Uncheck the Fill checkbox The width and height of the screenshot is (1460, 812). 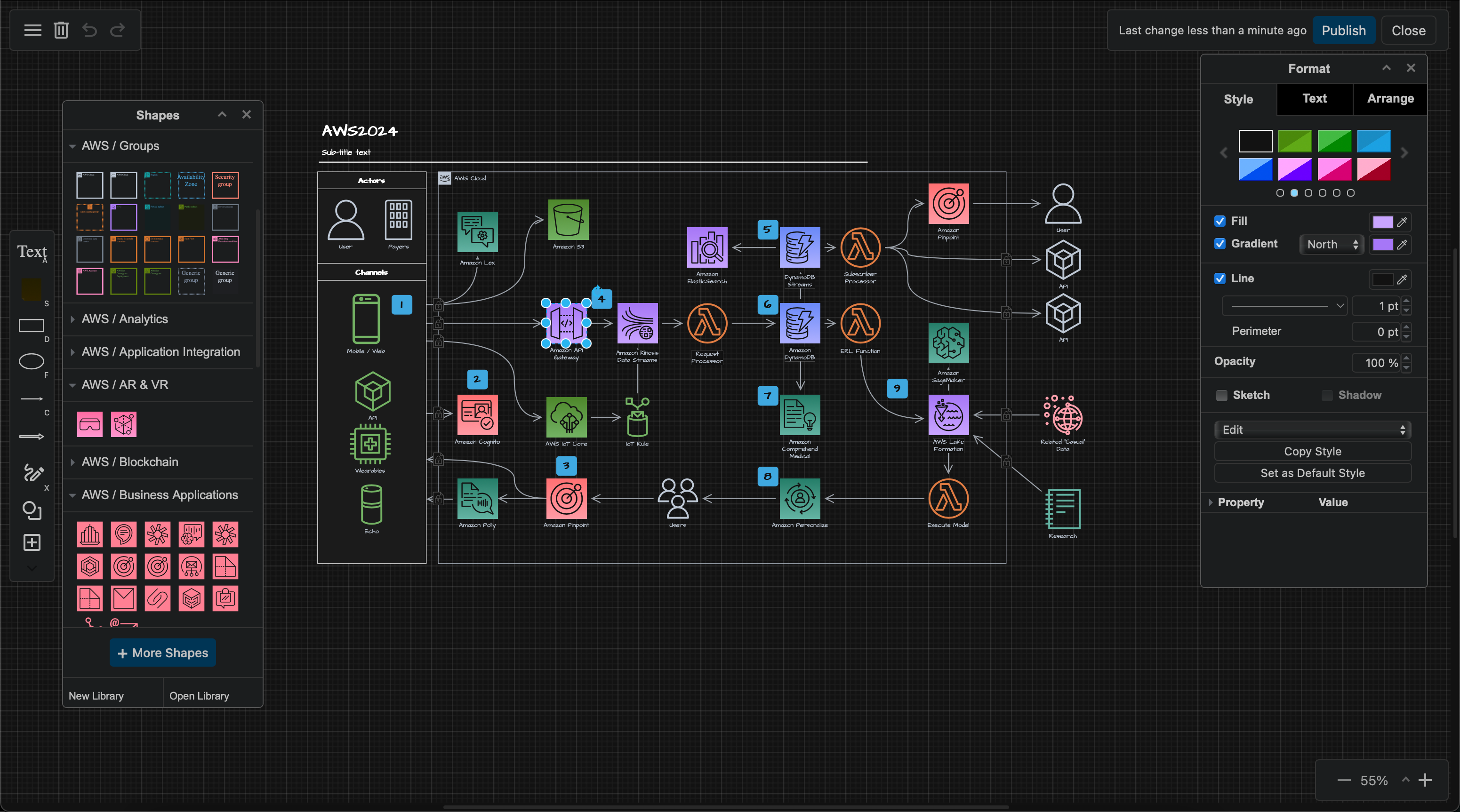pos(1221,221)
